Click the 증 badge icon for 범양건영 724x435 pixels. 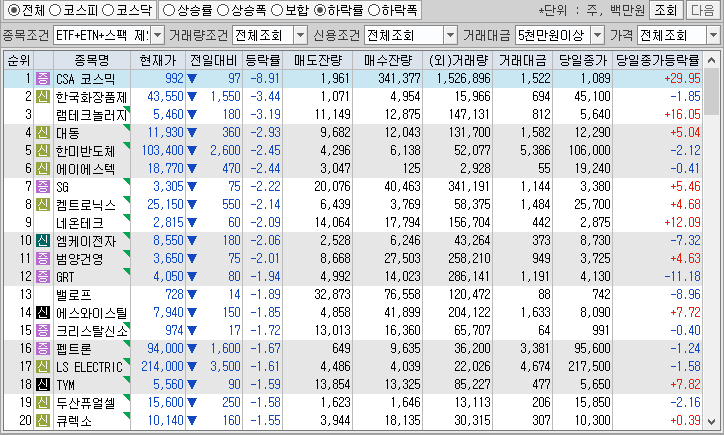click(43, 259)
